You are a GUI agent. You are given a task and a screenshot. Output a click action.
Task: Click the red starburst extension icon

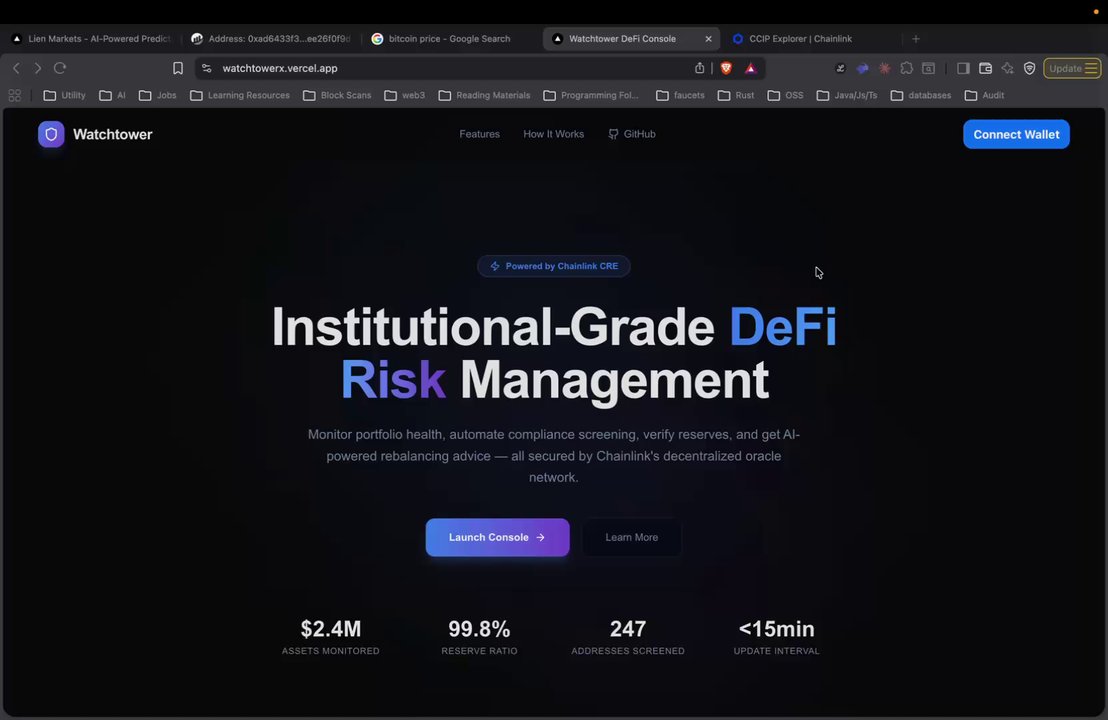pyautogui.click(x=885, y=68)
